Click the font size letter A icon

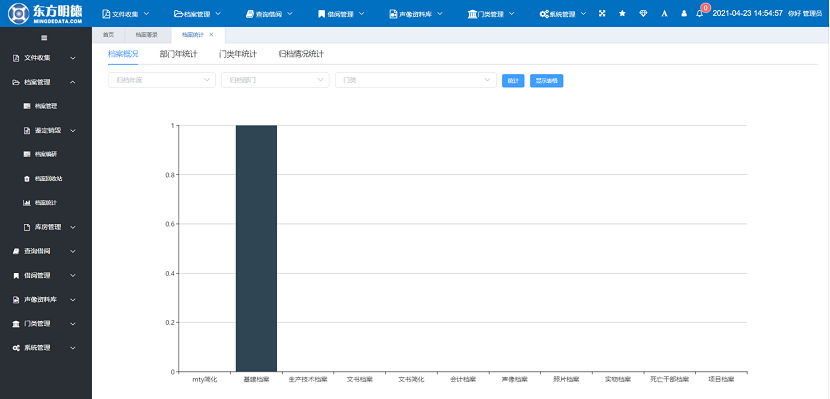click(663, 14)
